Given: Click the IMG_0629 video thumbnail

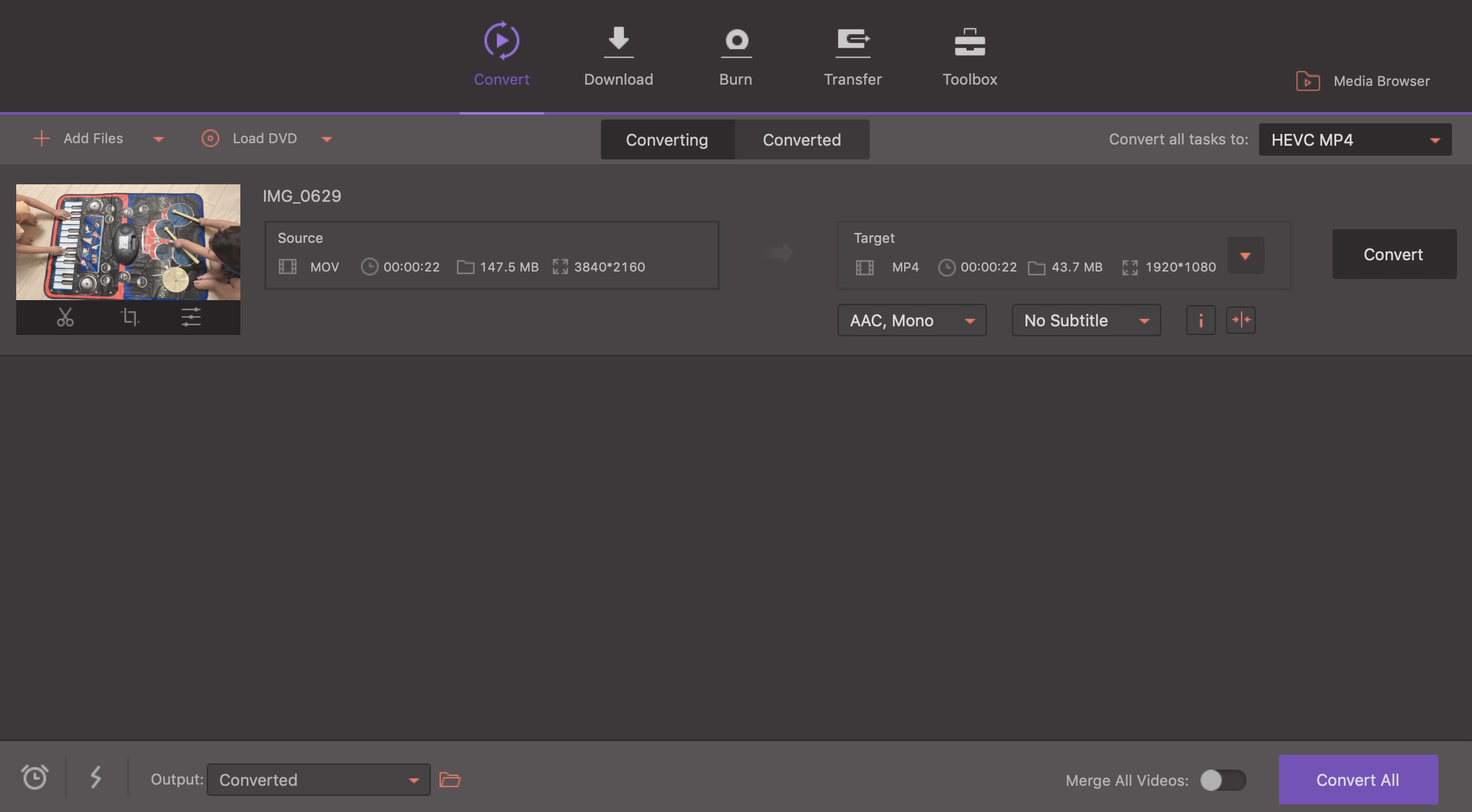Looking at the screenshot, I should click(x=128, y=242).
